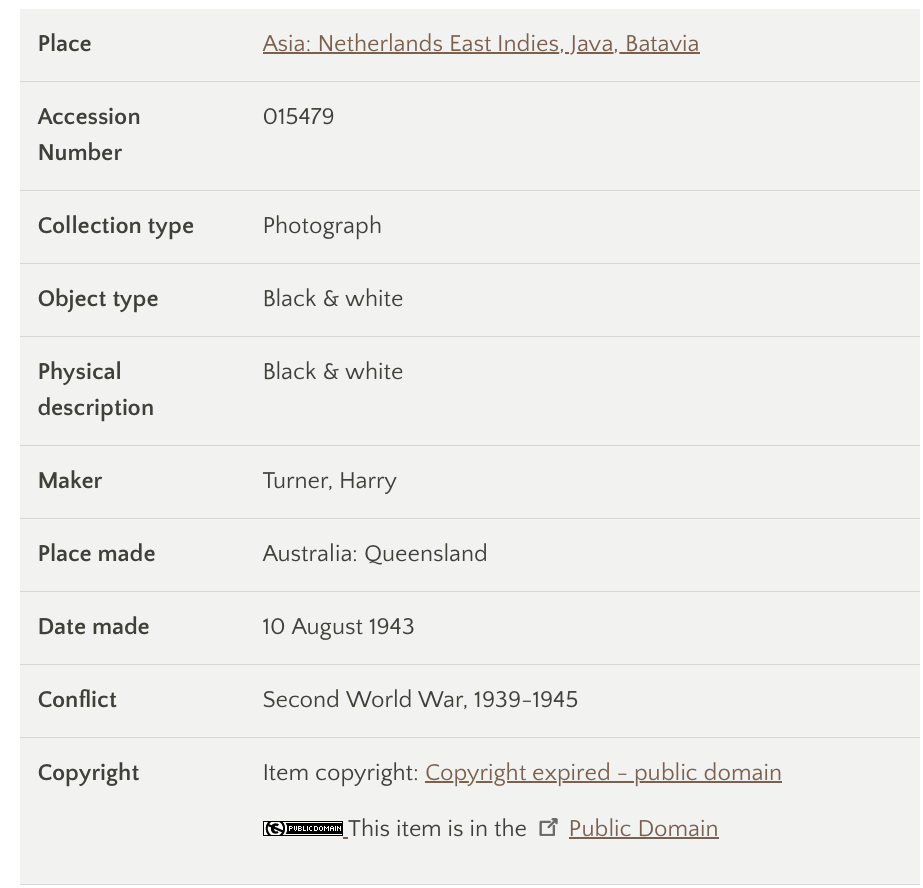The height and width of the screenshot is (888, 923).
Task: Click the Conflict field label
Action: (77, 700)
